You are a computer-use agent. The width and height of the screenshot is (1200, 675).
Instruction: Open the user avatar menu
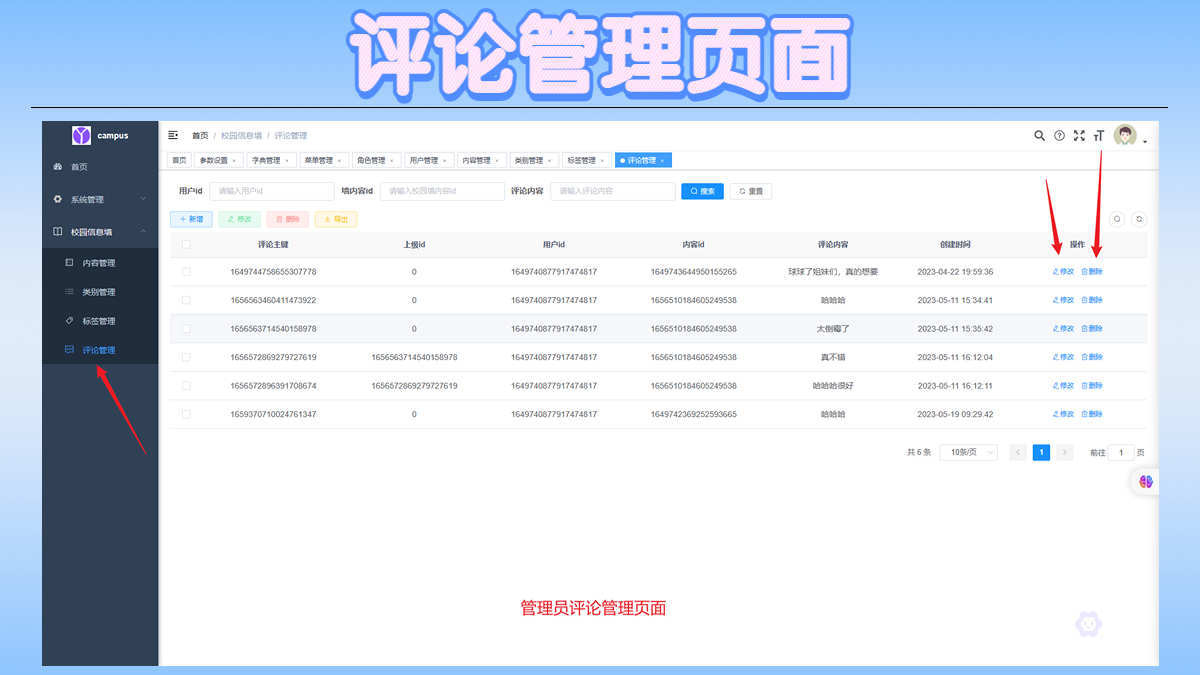click(1126, 135)
